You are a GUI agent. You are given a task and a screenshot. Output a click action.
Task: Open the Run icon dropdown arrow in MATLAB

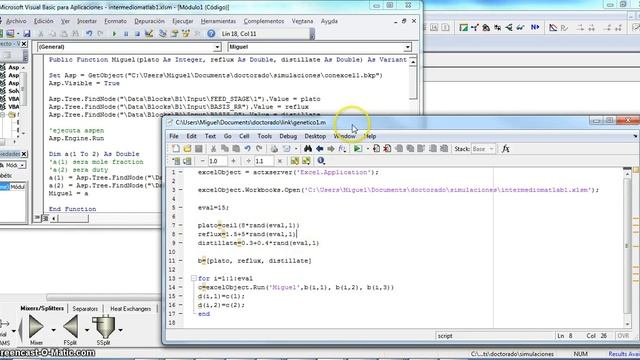tap(367, 149)
